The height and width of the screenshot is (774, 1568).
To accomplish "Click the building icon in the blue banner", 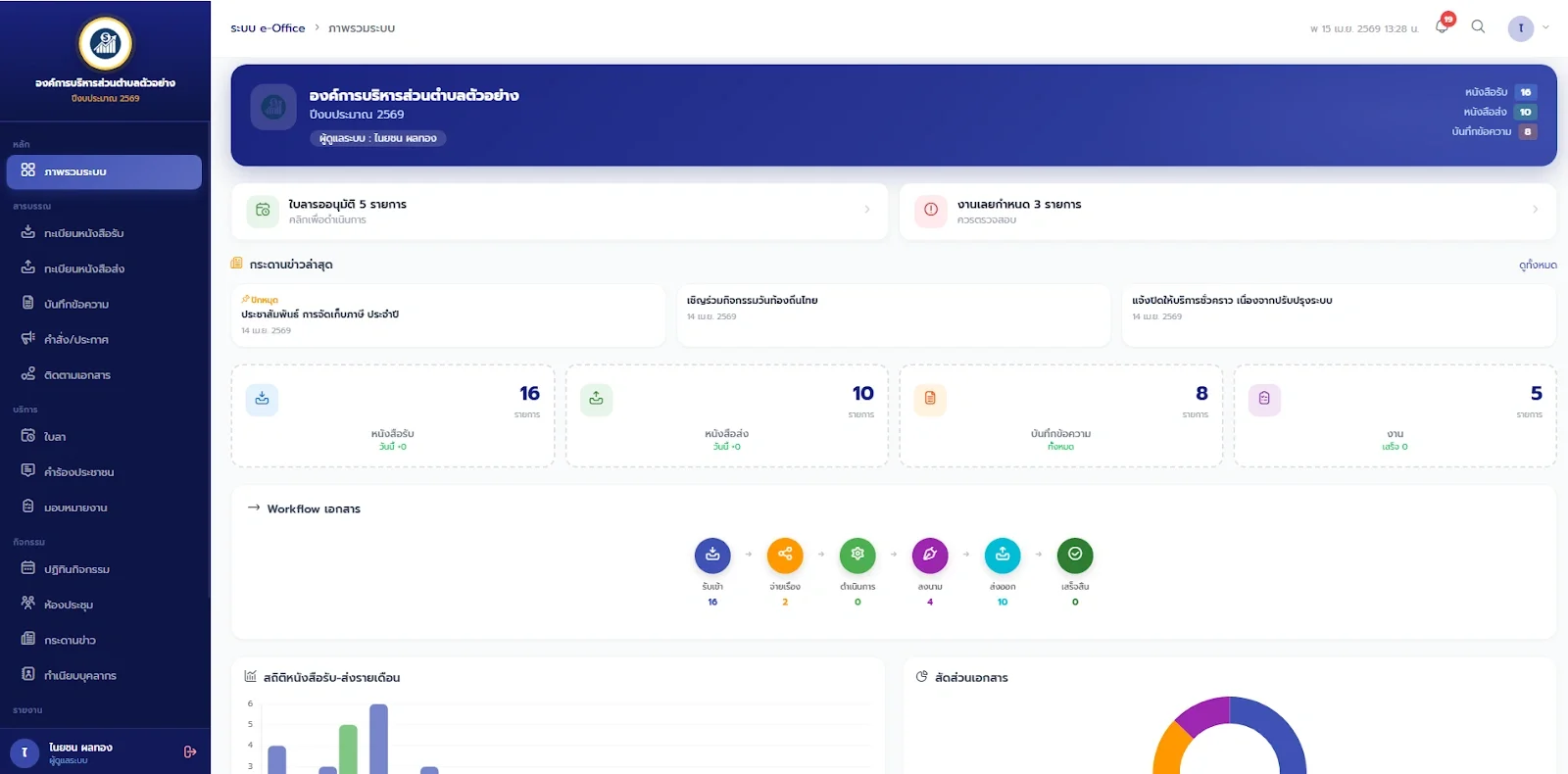I will [273, 107].
